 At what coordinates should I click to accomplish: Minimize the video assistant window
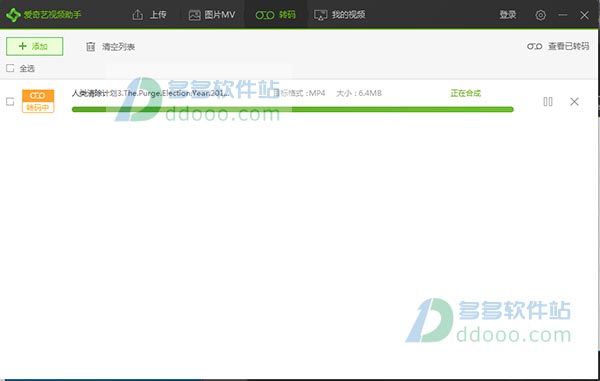click(x=562, y=15)
